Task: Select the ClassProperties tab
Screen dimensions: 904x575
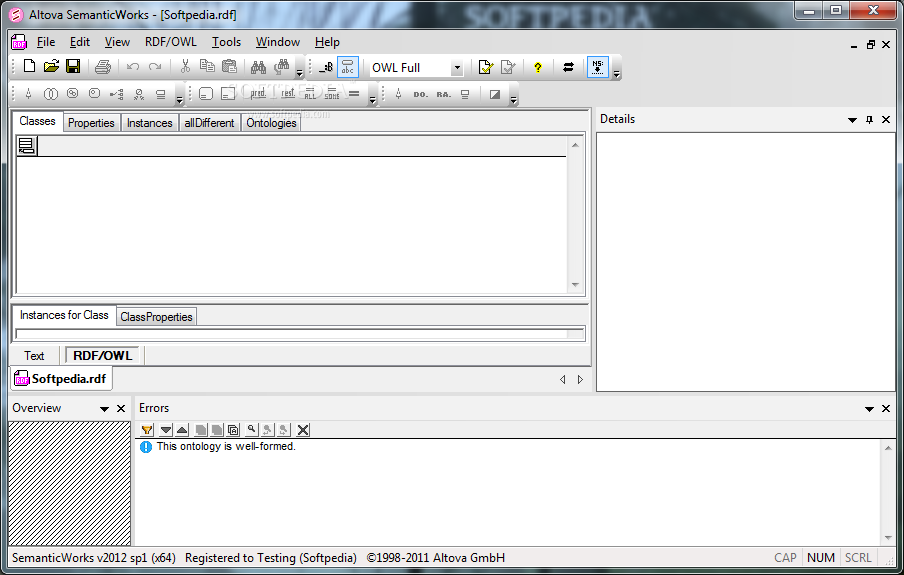Action: pos(156,317)
